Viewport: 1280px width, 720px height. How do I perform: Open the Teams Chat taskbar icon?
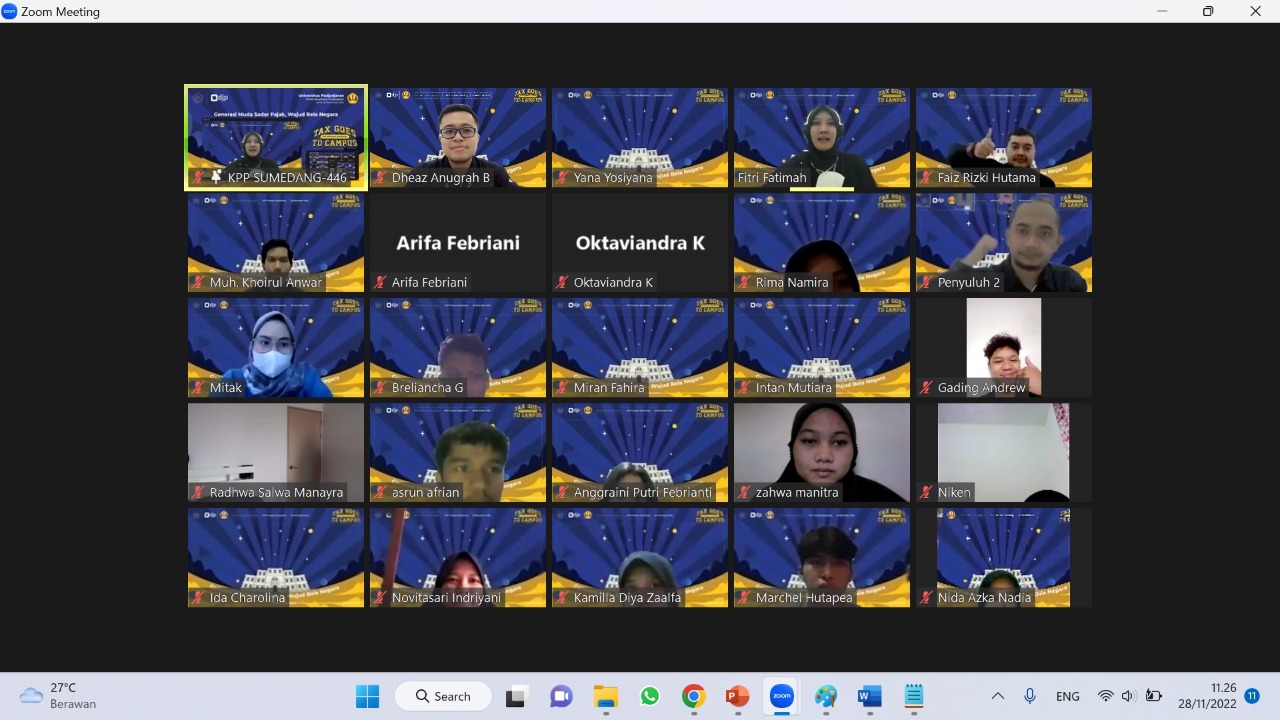[561, 696]
